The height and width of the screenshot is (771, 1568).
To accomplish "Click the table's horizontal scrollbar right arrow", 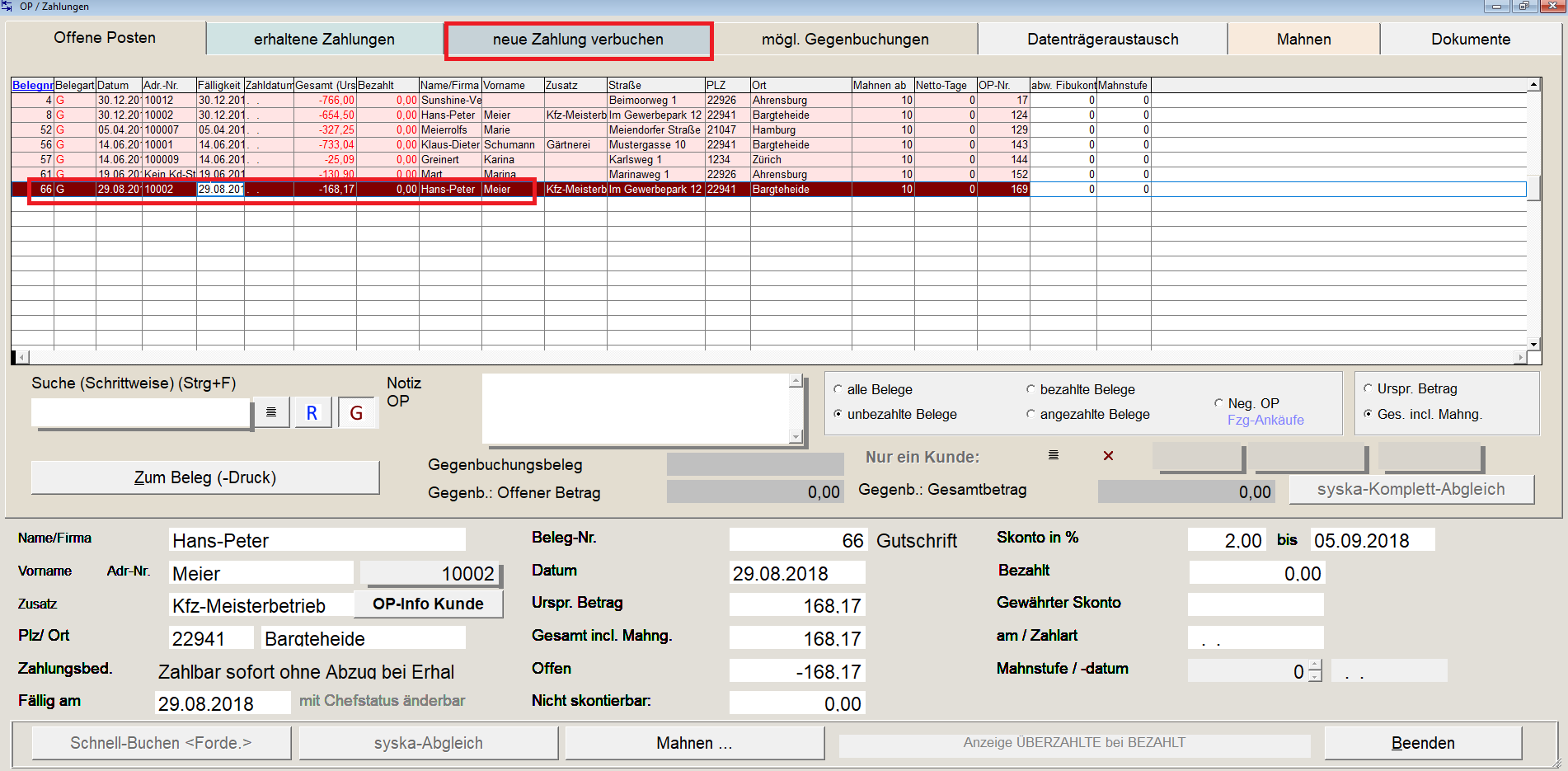I will pyautogui.click(x=1520, y=358).
